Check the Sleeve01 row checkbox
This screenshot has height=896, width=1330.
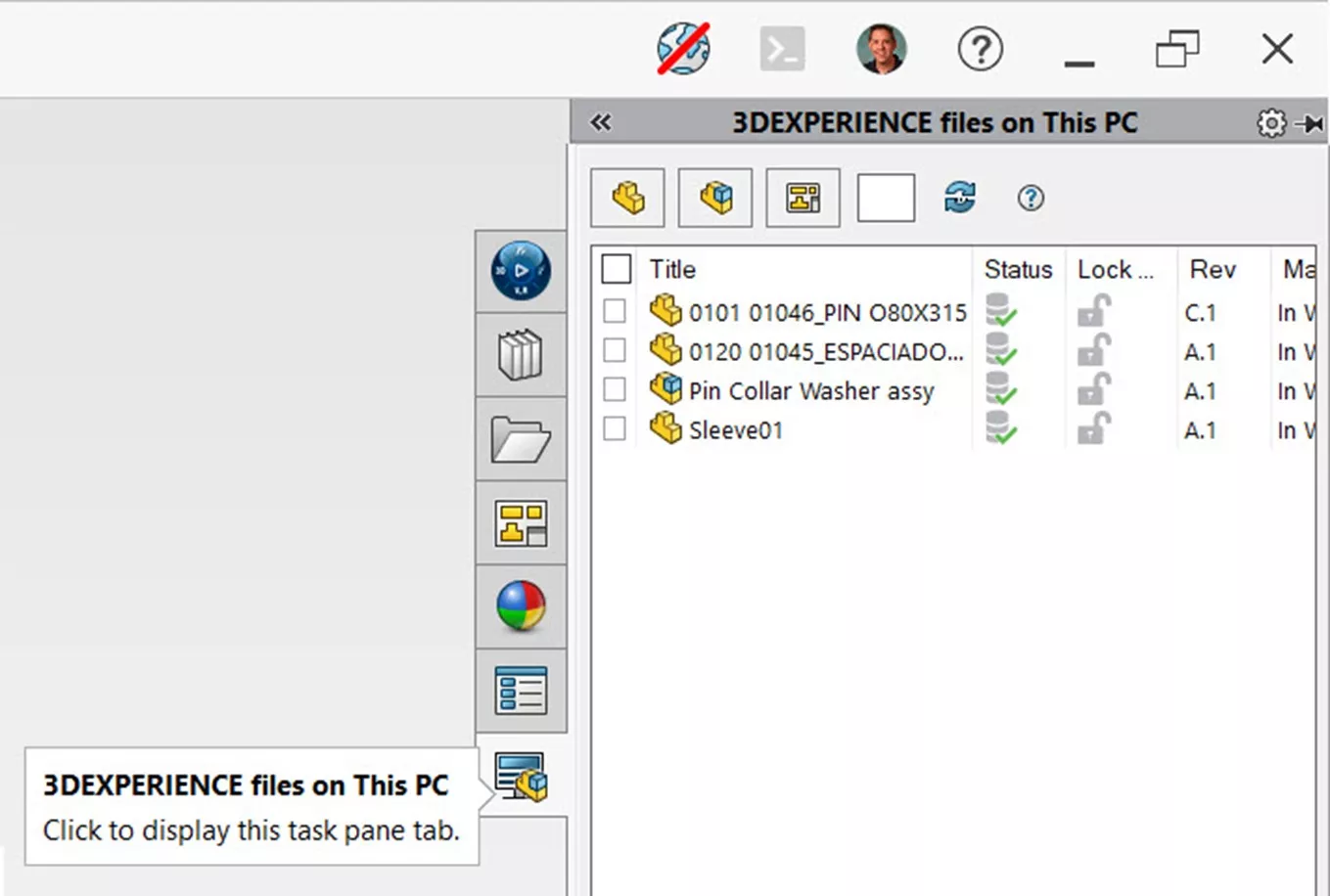pyautogui.click(x=615, y=428)
